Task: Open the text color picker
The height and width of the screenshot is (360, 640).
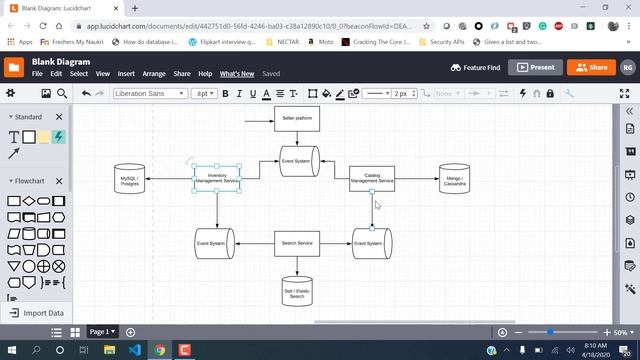Action: 267,94
